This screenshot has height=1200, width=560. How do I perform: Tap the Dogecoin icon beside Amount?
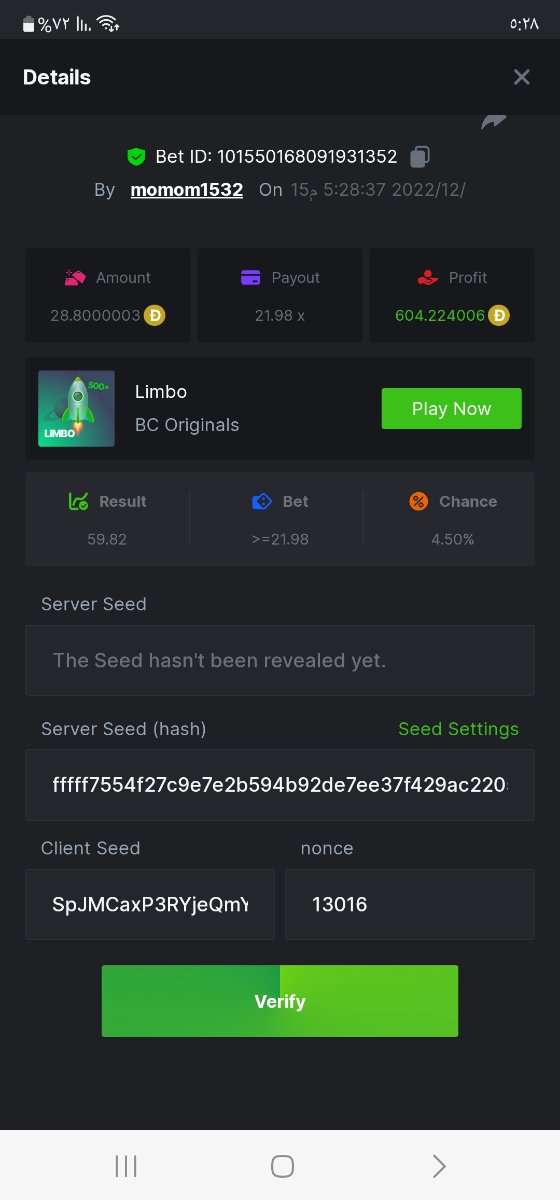coord(155,315)
